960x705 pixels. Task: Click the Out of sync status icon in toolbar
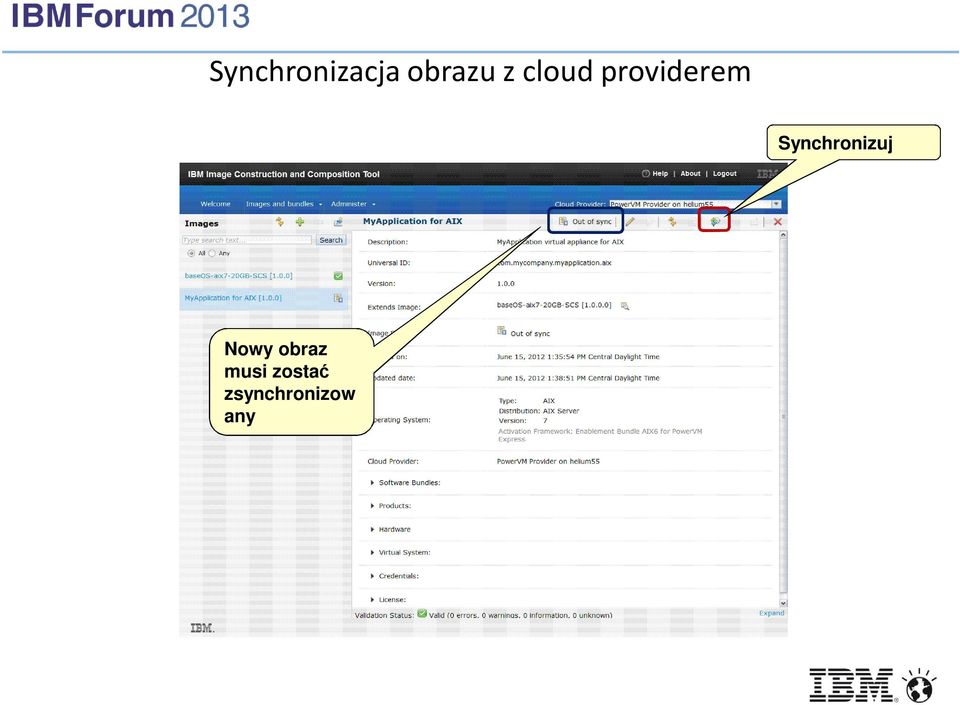click(x=563, y=222)
